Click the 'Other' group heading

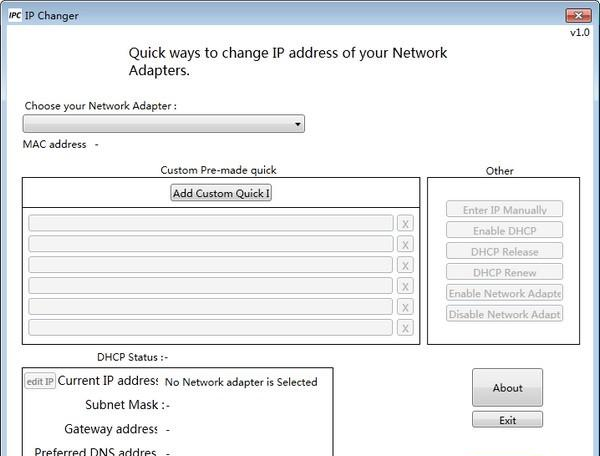(x=499, y=171)
